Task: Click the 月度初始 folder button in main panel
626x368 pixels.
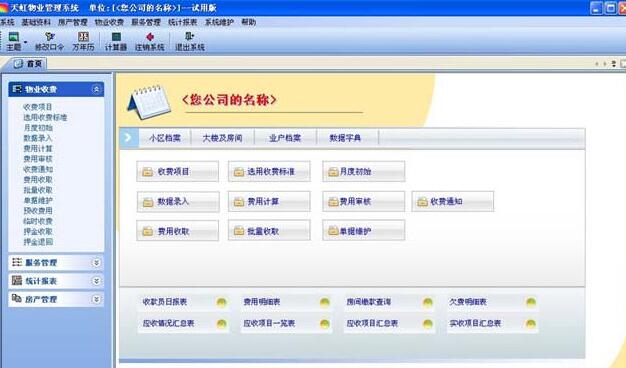Action: [x=364, y=172]
